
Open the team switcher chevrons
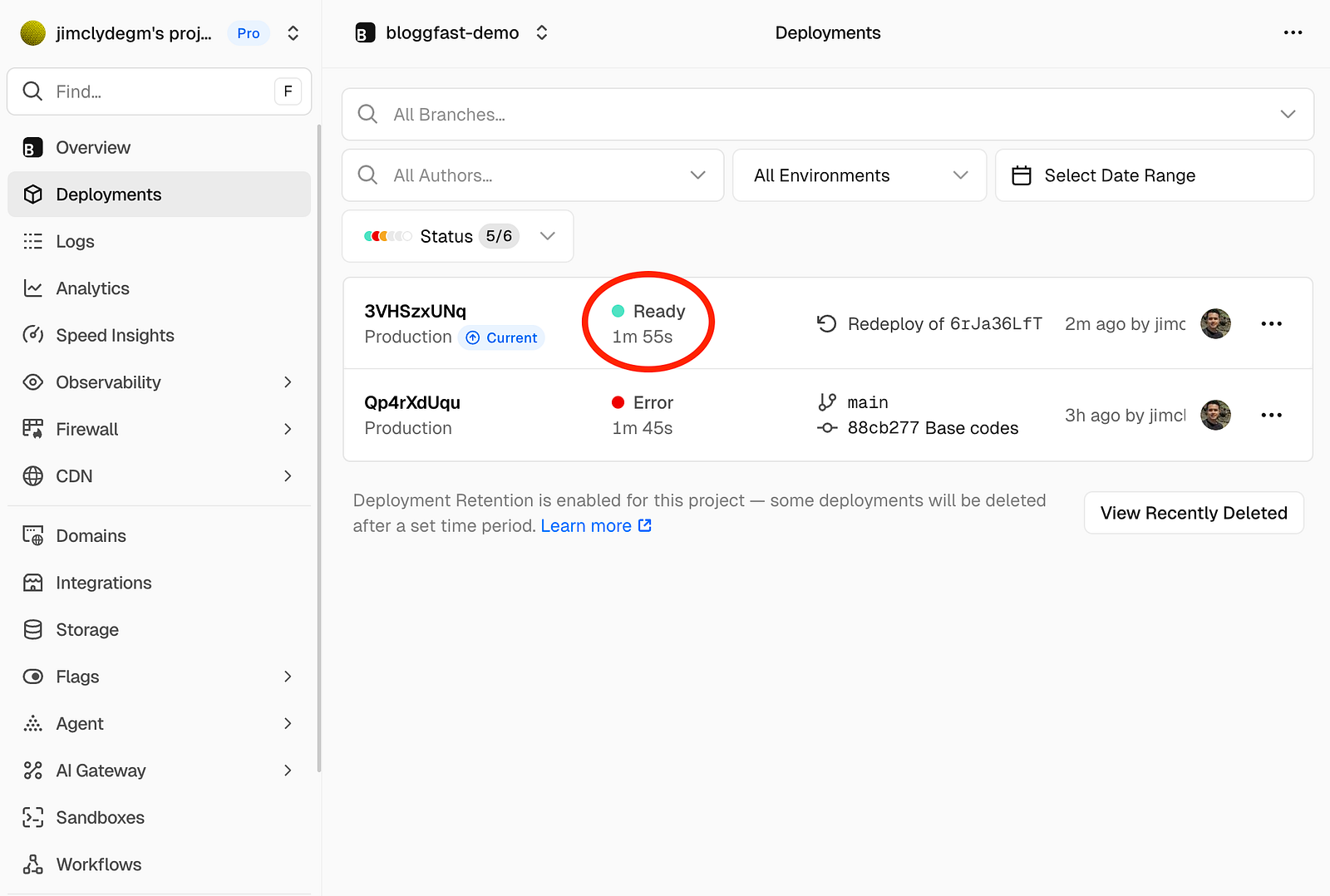click(293, 33)
